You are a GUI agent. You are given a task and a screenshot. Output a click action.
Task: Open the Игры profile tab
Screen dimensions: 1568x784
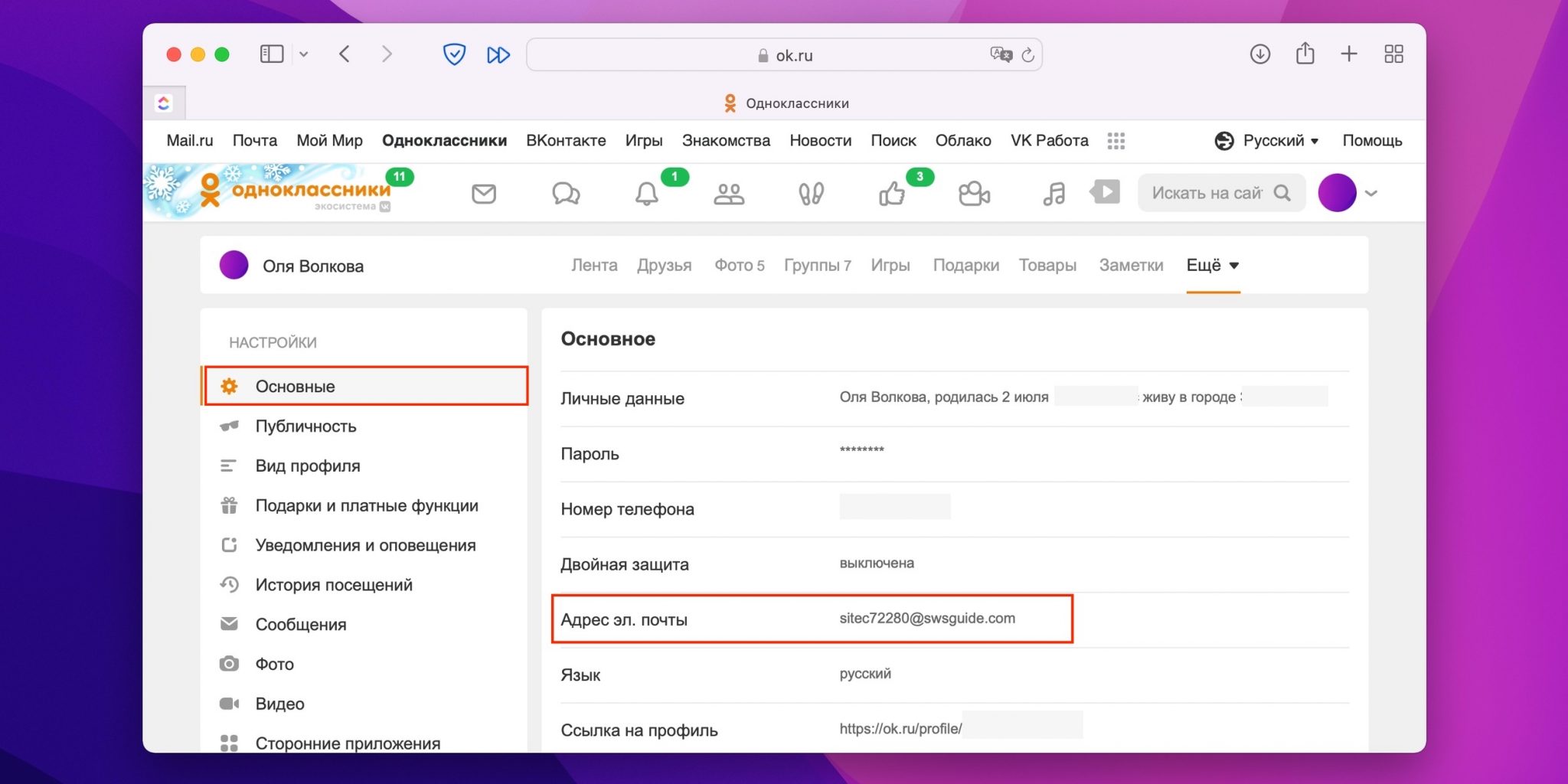890,266
